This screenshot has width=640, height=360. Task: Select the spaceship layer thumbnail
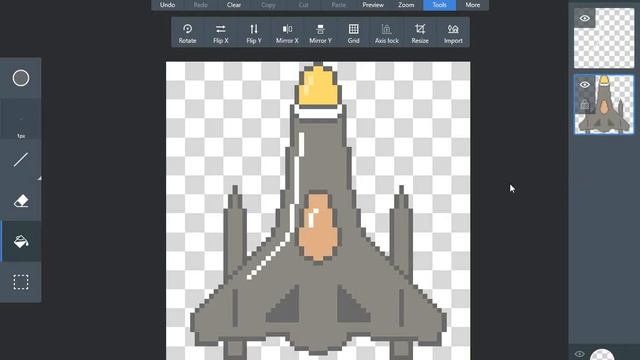click(x=604, y=104)
